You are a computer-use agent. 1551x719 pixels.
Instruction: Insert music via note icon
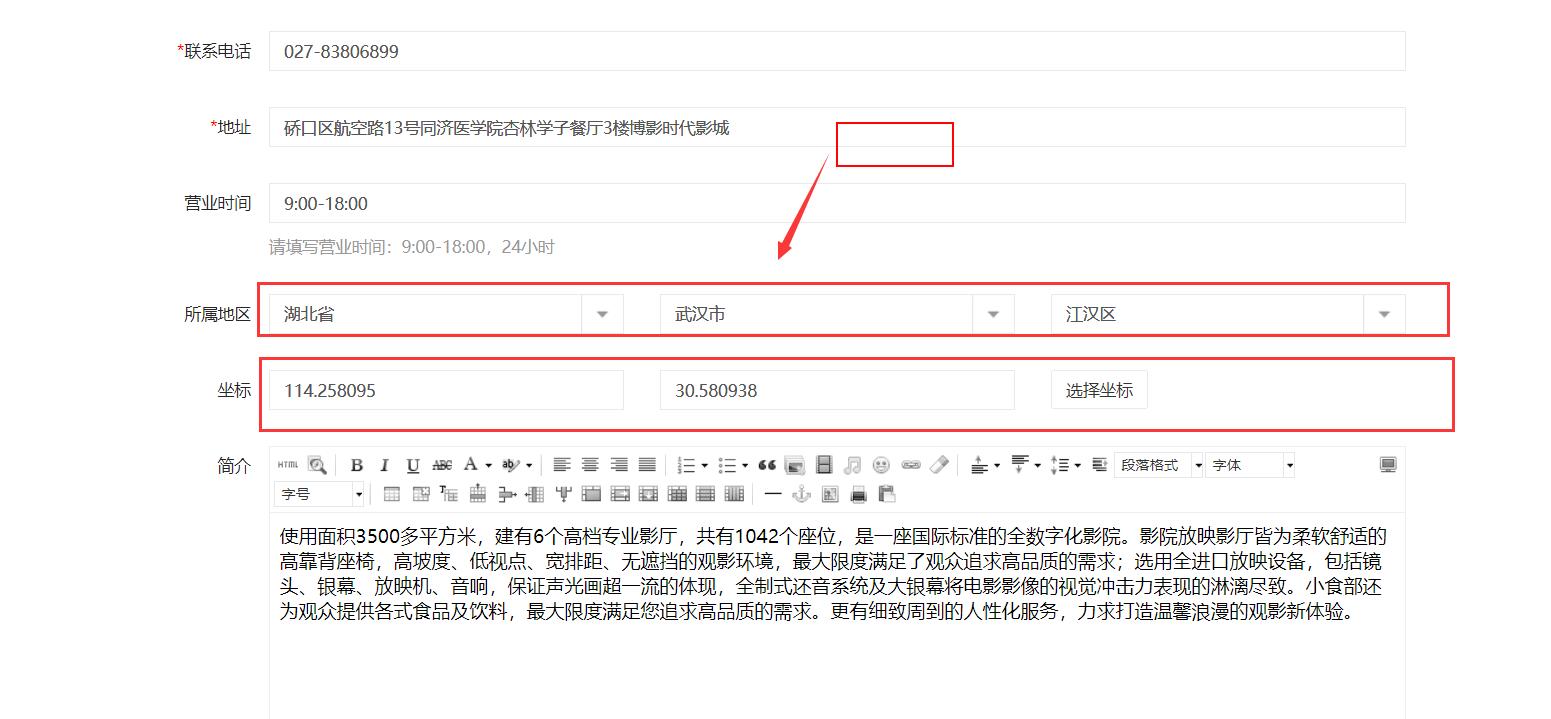[852, 465]
